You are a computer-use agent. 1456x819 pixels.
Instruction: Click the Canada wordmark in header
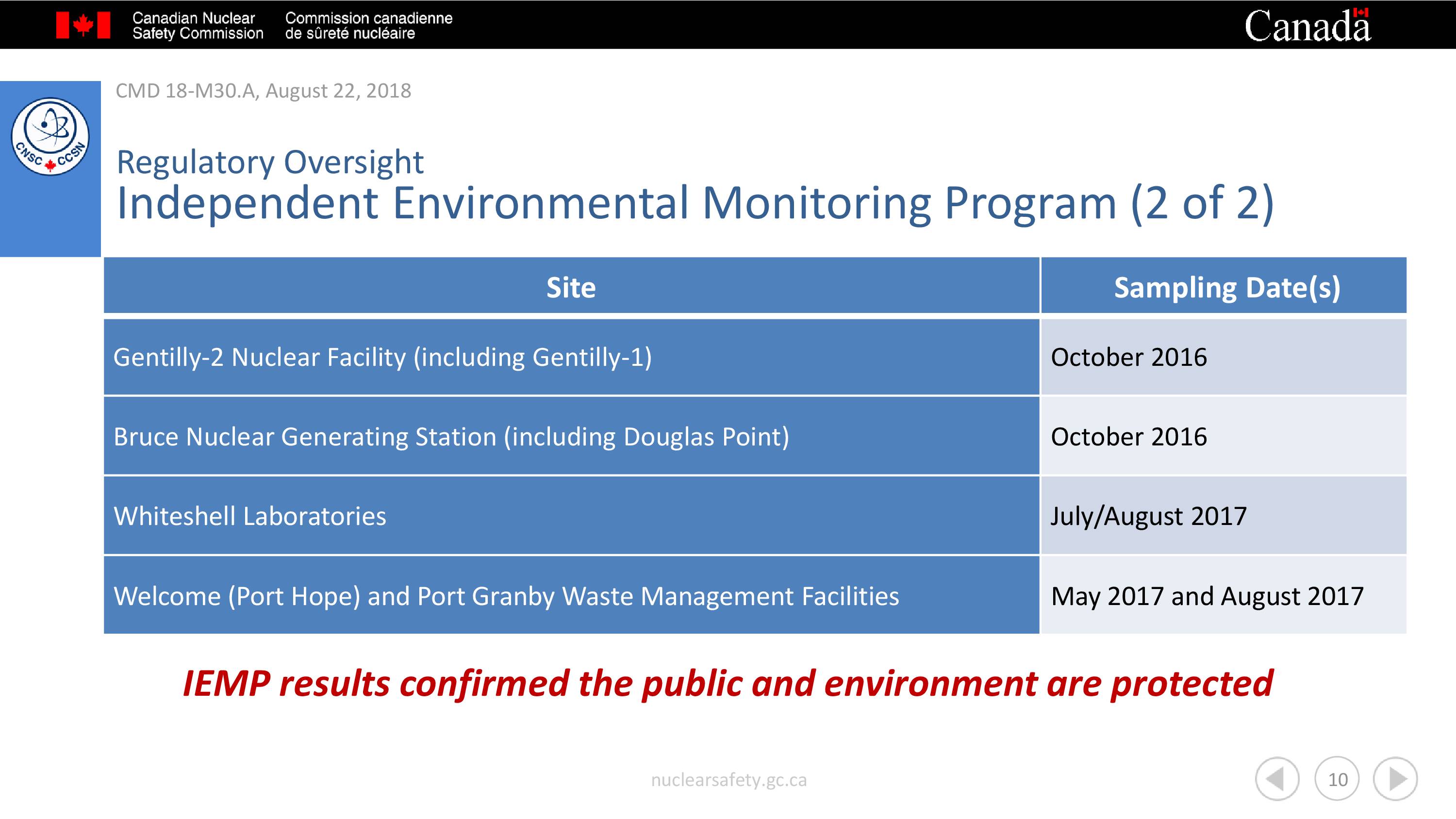[1307, 25]
